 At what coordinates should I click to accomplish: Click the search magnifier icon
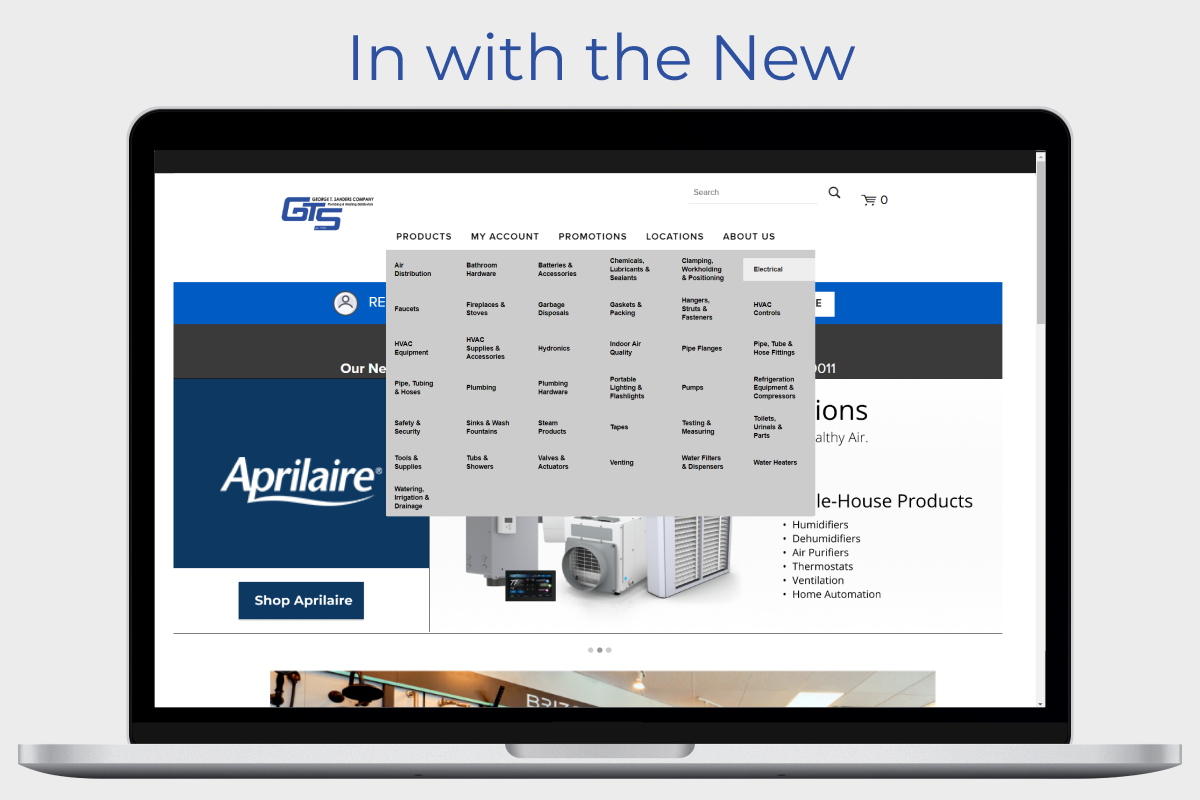(x=834, y=192)
